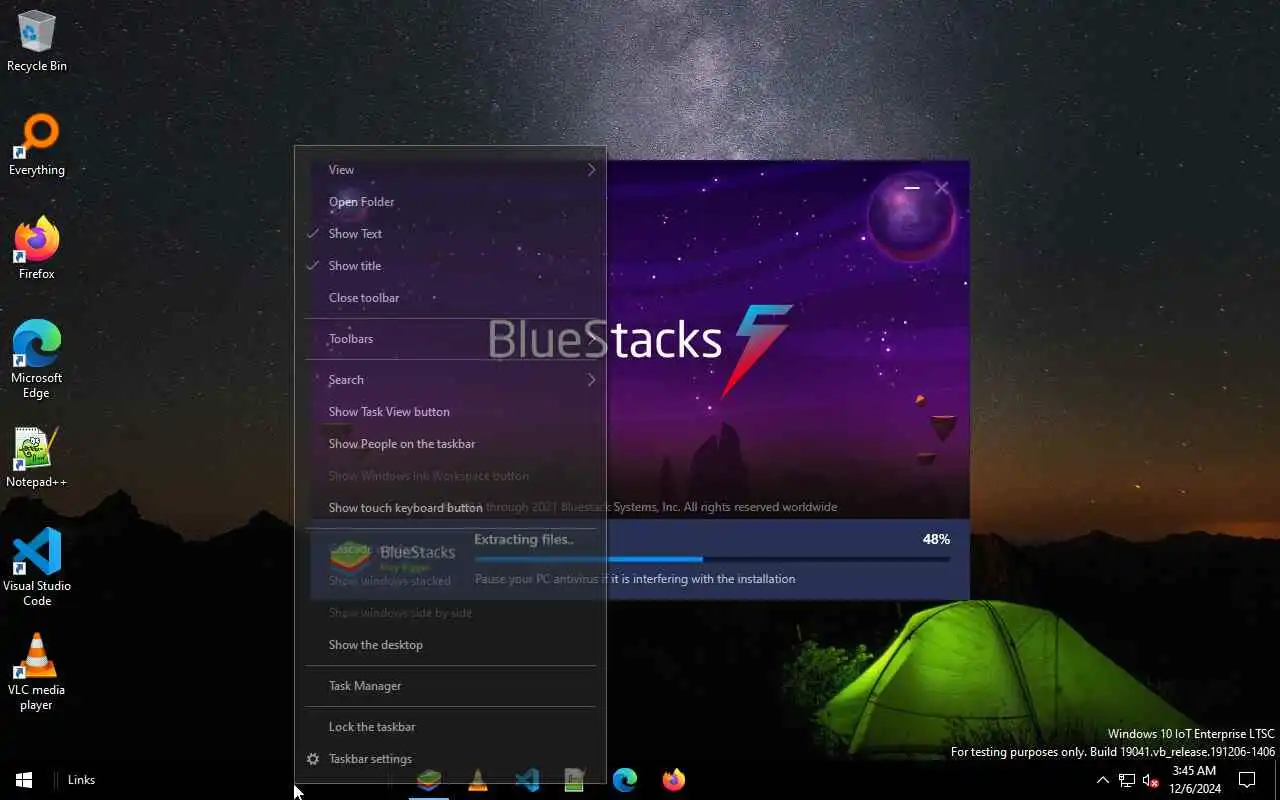
Task: Select the Visual Studio Code desktop shortcut
Action: (x=37, y=568)
